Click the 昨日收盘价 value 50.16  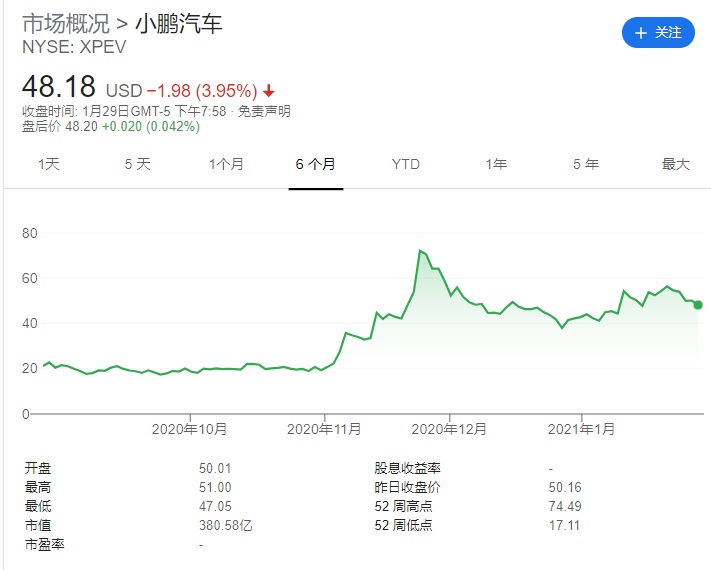click(565, 487)
